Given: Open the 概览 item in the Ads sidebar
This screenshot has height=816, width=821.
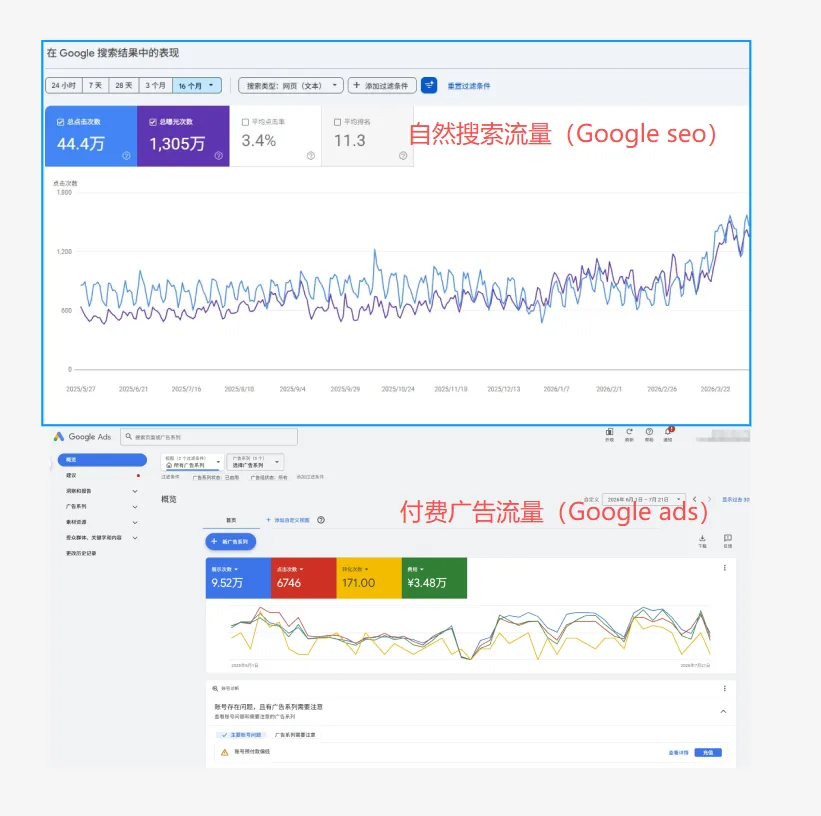Looking at the screenshot, I should (102, 459).
